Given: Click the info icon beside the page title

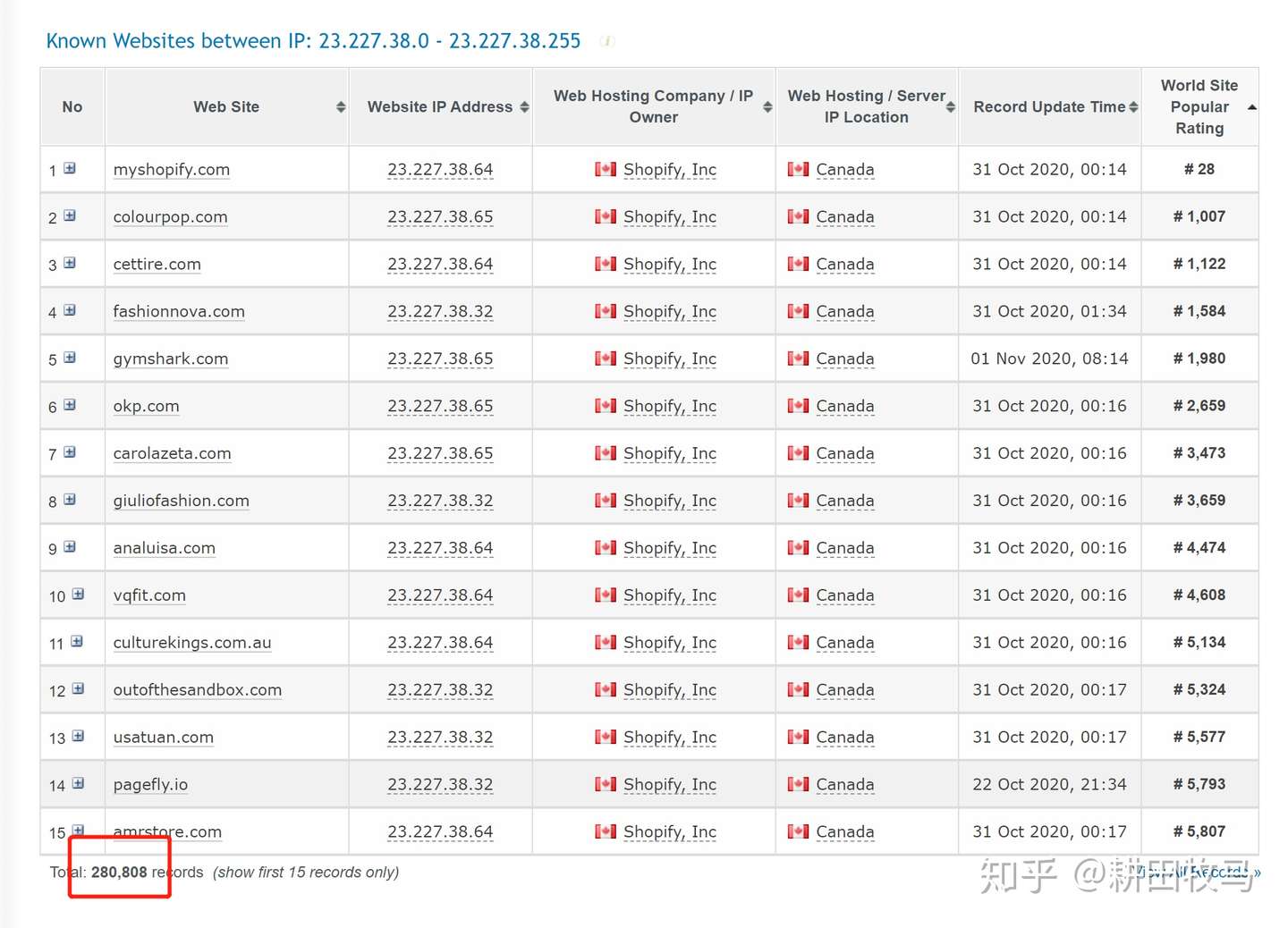Looking at the screenshot, I should coord(607,41).
